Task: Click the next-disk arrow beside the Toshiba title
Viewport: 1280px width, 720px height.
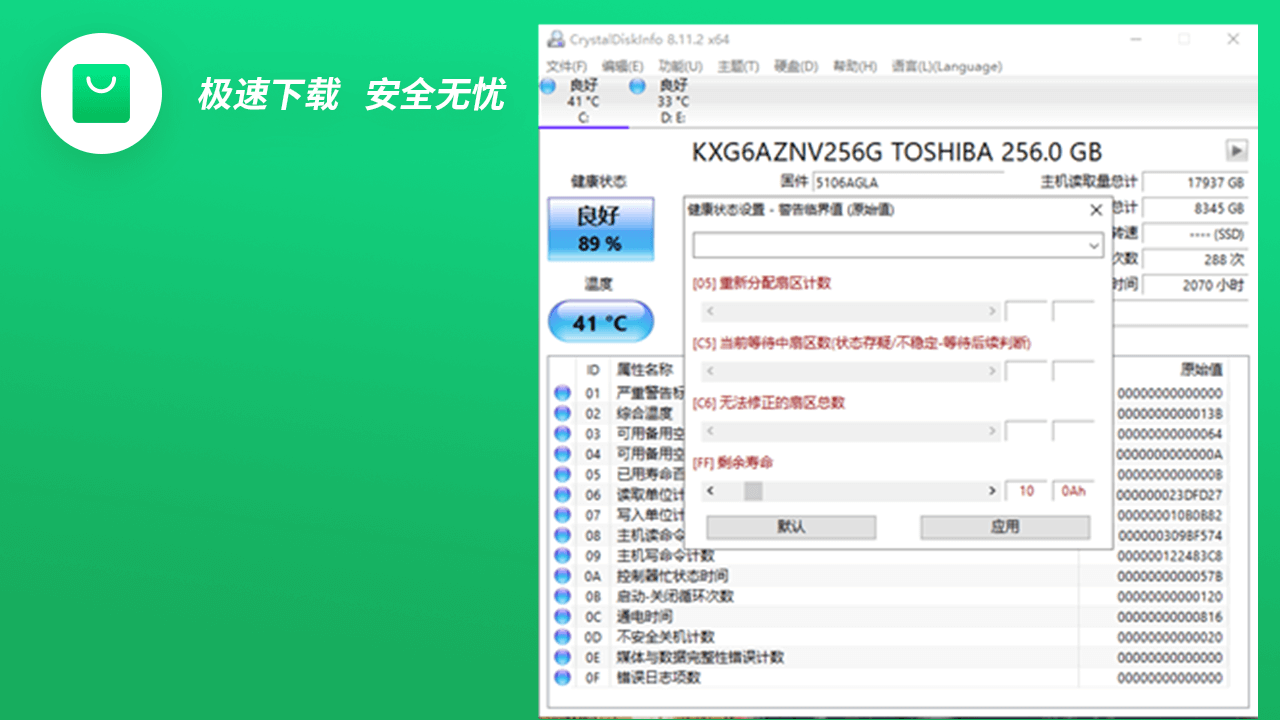Action: tap(1236, 150)
